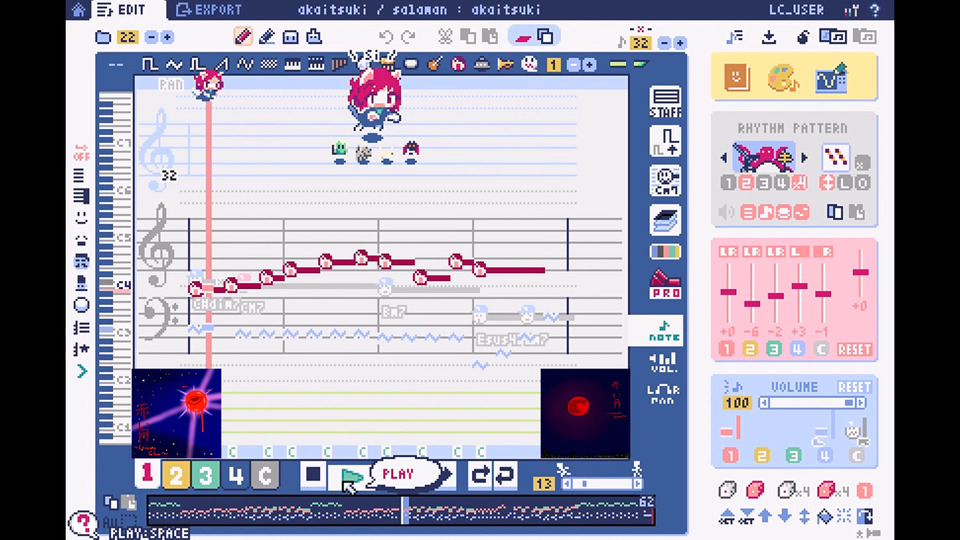The height and width of the screenshot is (540, 960).
Task: Adjust the VOLUME 100 horizontal slider
Action: tap(812, 403)
